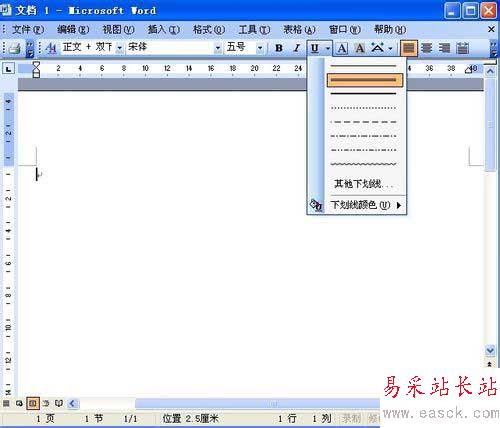Switch to Normal view icon
Image resolution: width=500 pixels, height=428 pixels.
(6, 403)
